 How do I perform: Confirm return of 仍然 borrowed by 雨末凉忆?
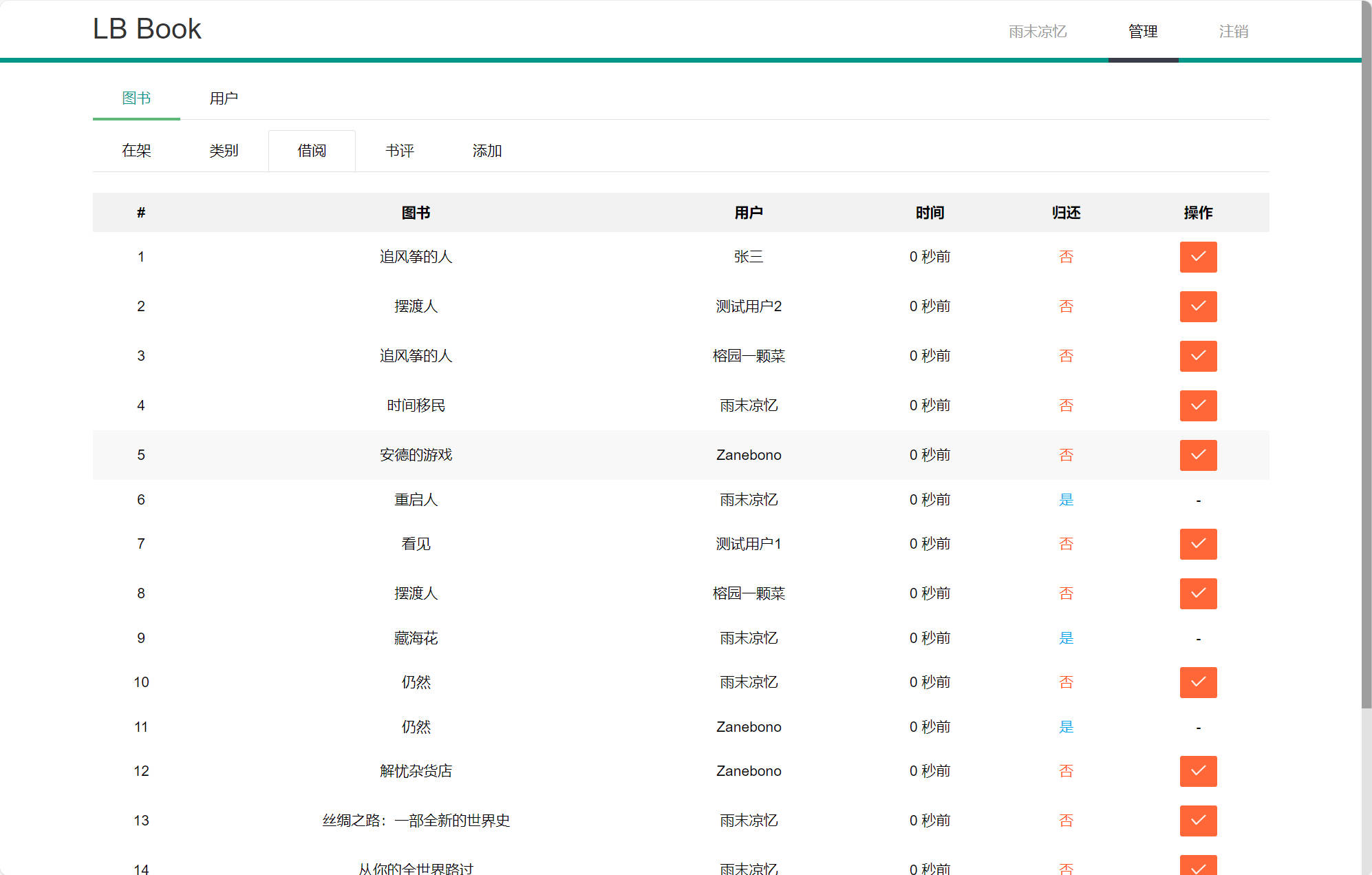point(1198,682)
